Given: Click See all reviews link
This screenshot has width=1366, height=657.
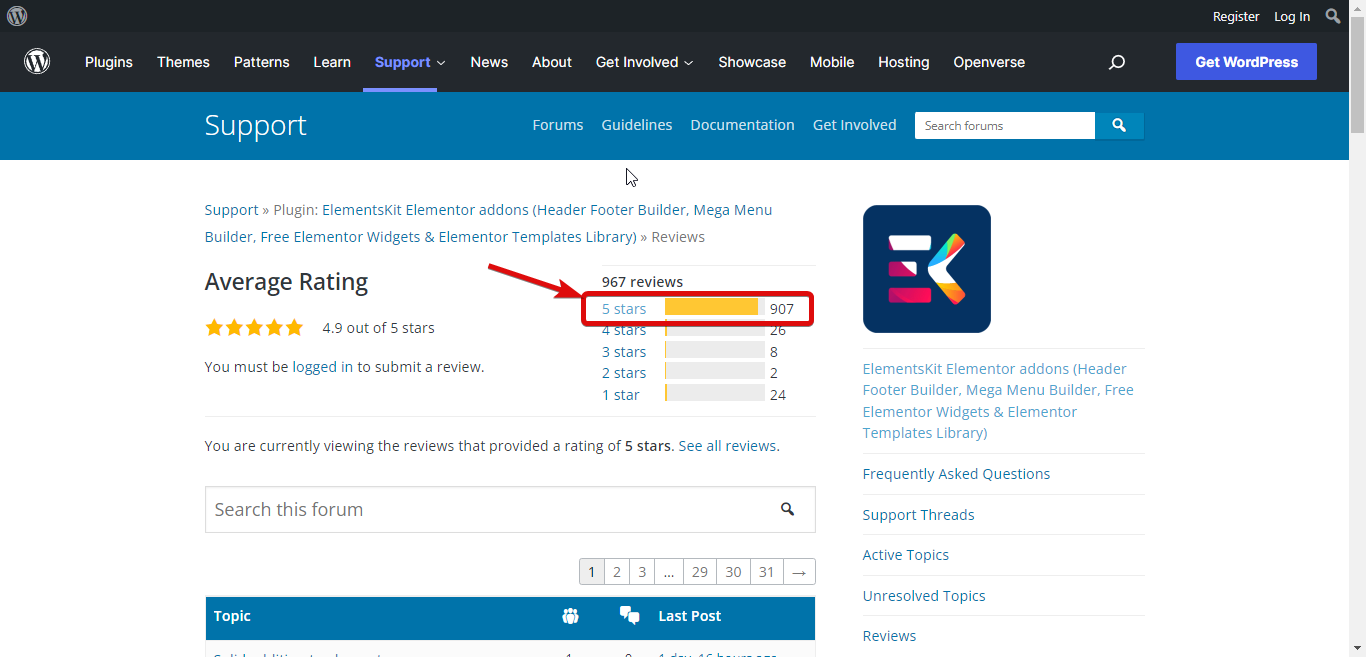Looking at the screenshot, I should [x=727, y=446].
